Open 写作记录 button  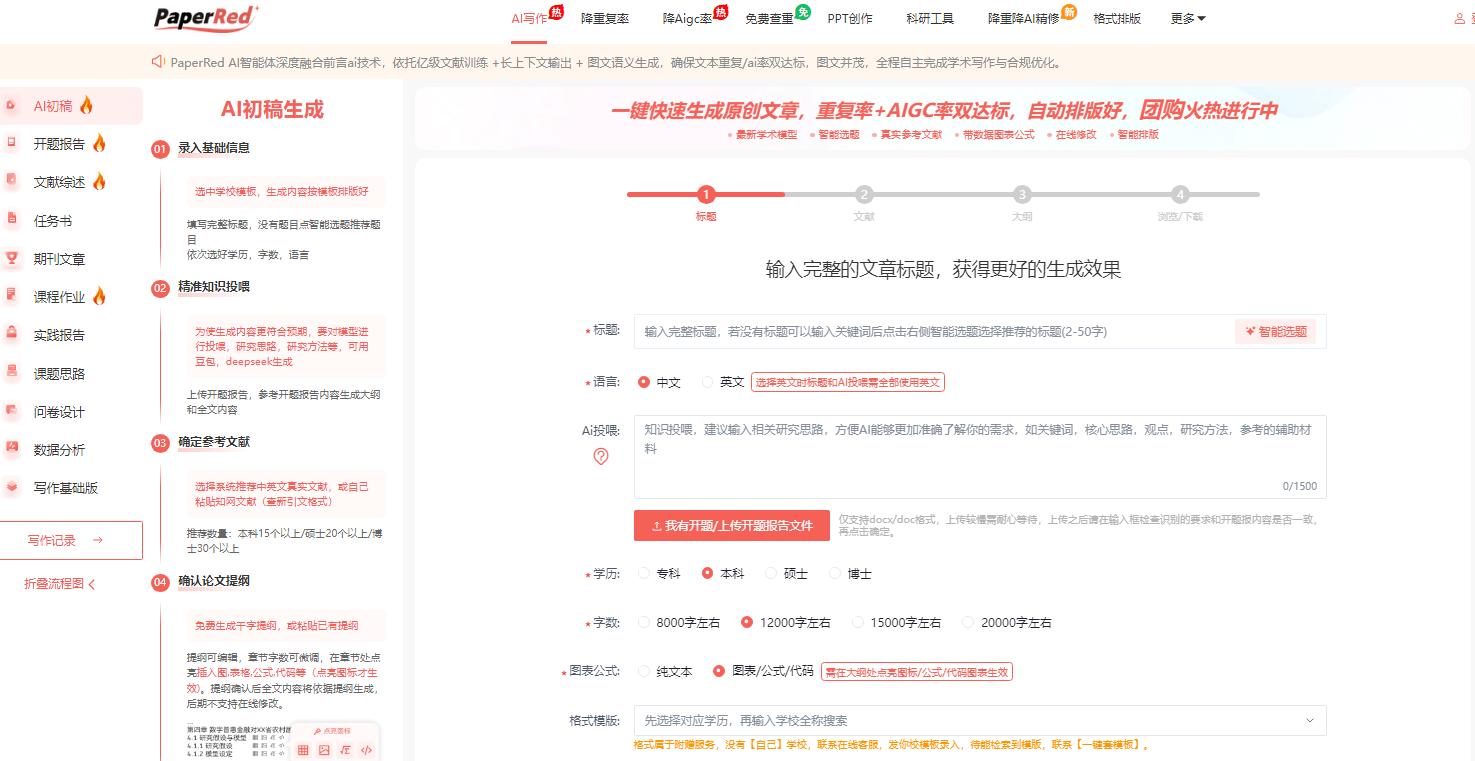pos(71,540)
